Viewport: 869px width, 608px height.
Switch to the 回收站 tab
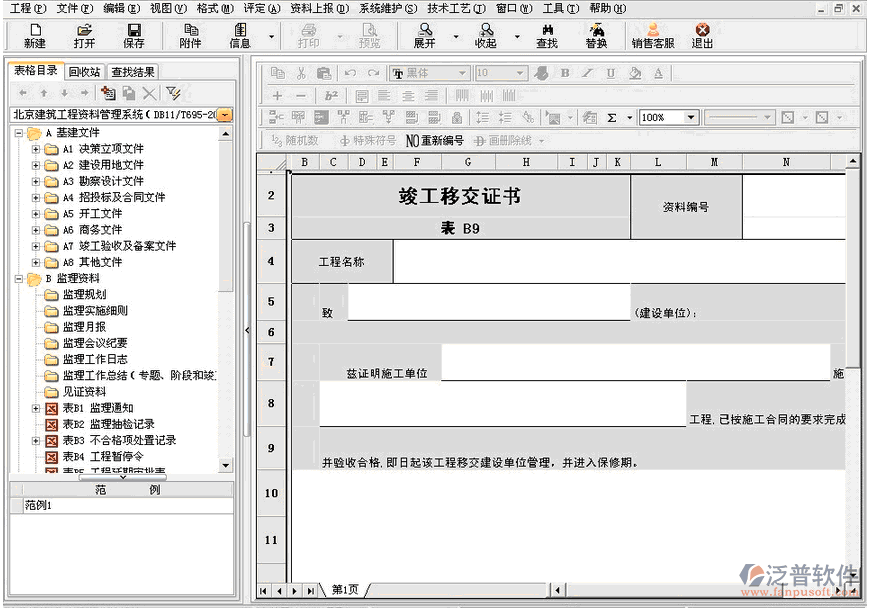[84, 72]
